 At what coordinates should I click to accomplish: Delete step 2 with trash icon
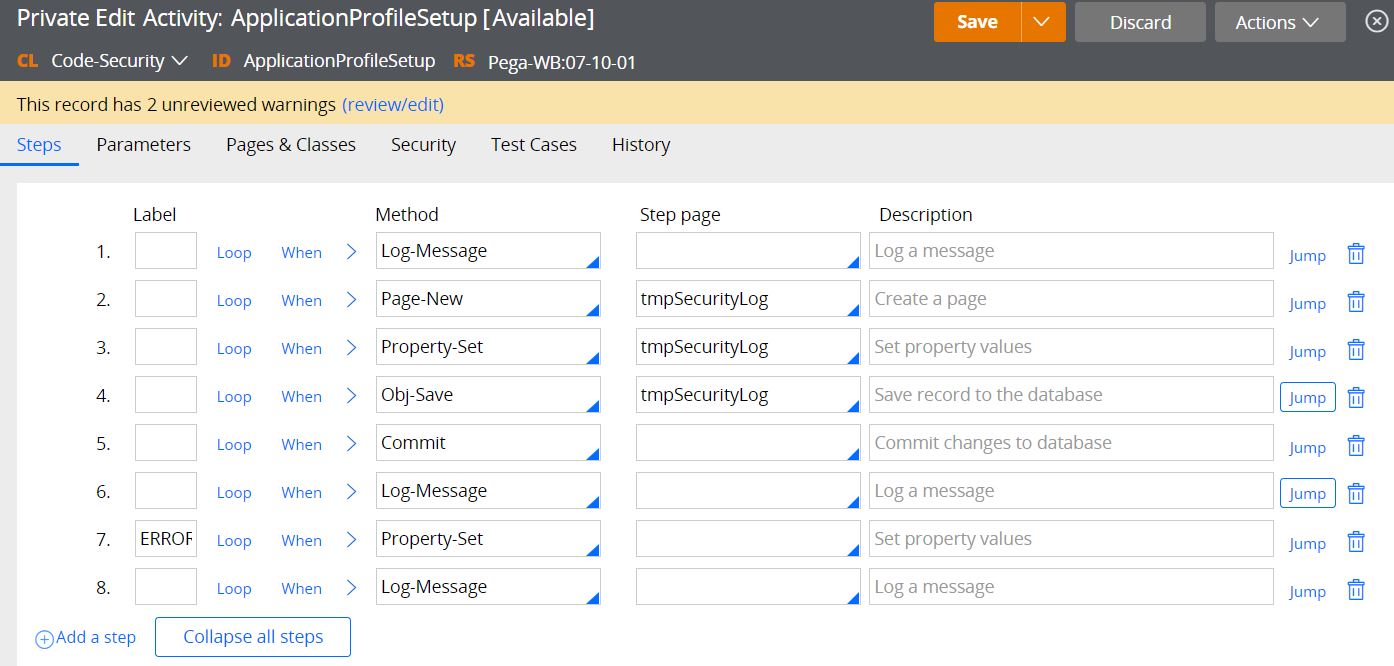[1356, 301]
